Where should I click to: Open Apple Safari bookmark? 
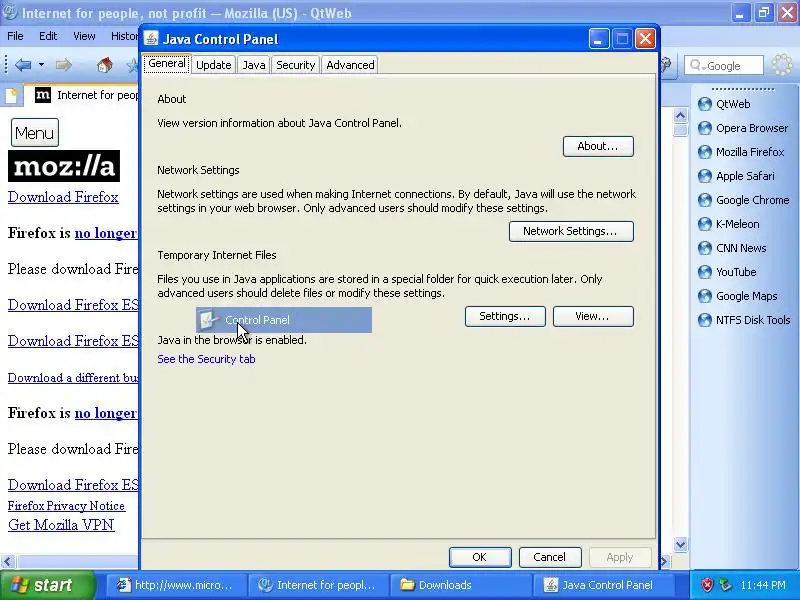pos(736,176)
